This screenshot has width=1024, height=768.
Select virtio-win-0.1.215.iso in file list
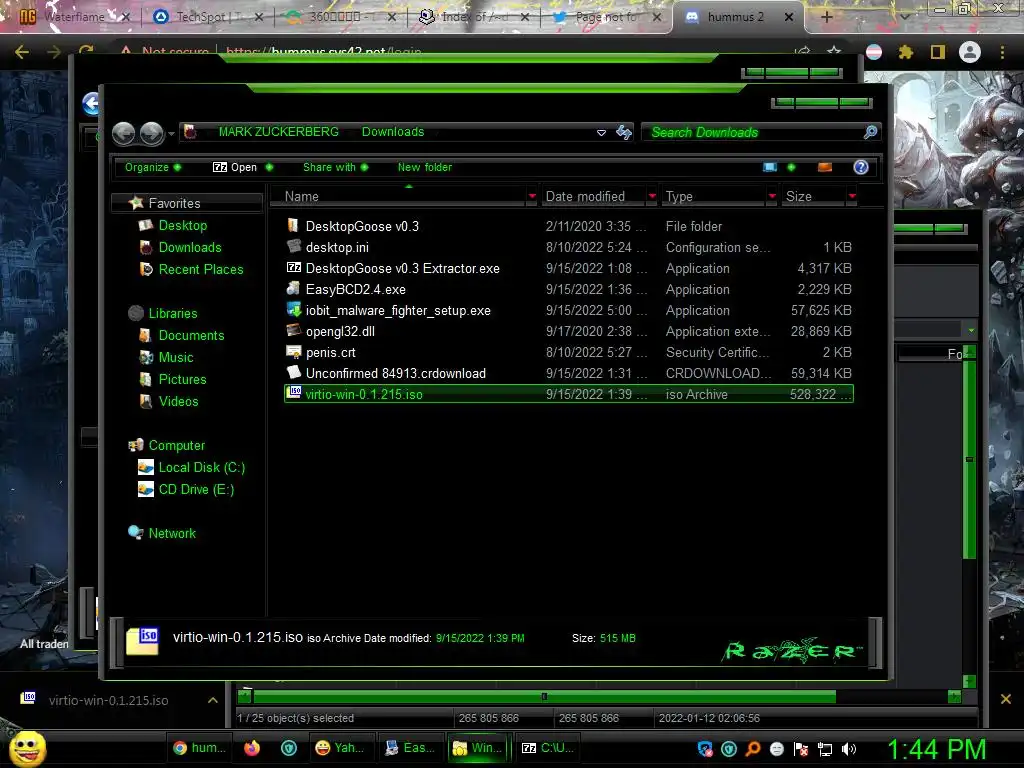569,394
